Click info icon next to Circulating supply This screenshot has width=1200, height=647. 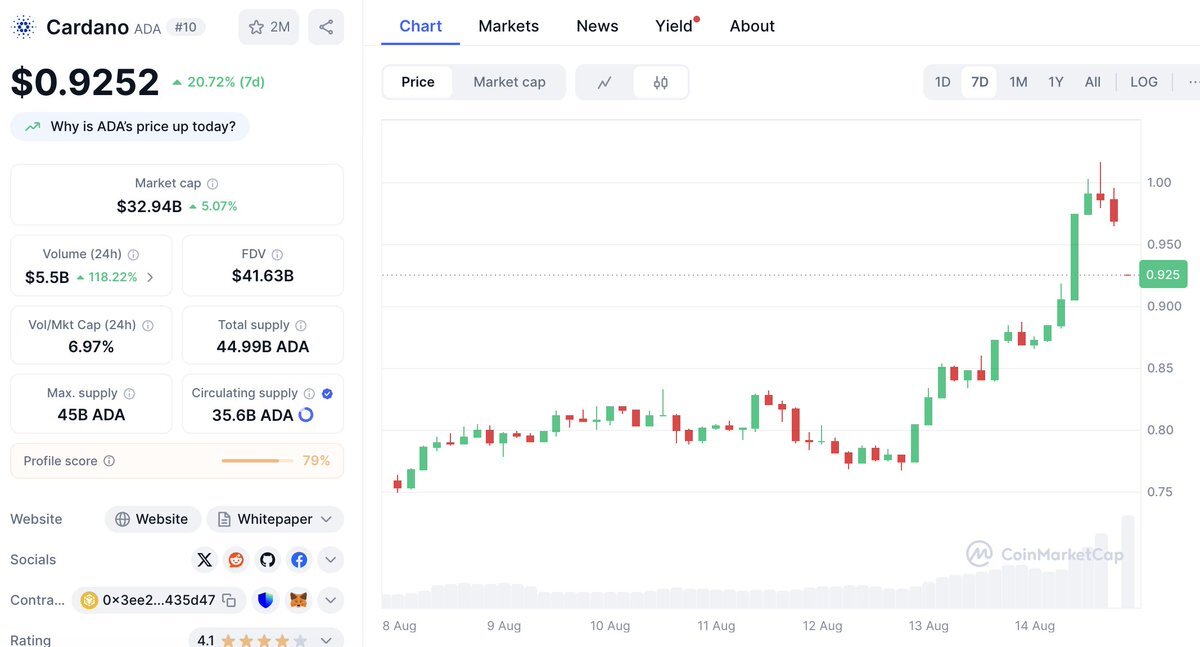pos(309,394)
